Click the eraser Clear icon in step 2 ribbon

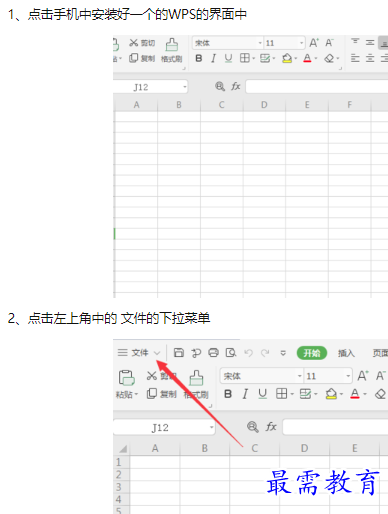point(380,394)
